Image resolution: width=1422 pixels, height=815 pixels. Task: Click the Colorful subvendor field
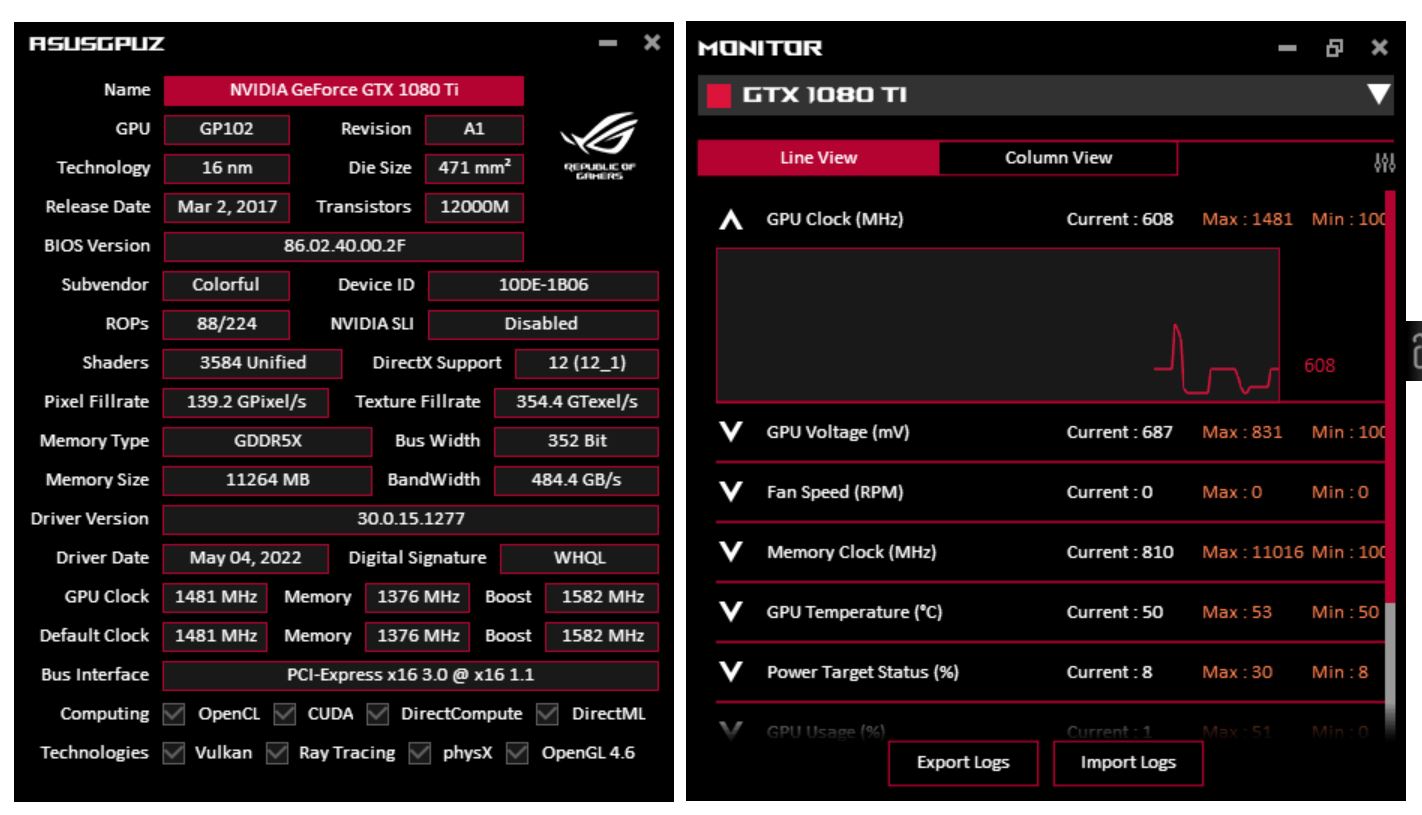(x=227, y=285)
